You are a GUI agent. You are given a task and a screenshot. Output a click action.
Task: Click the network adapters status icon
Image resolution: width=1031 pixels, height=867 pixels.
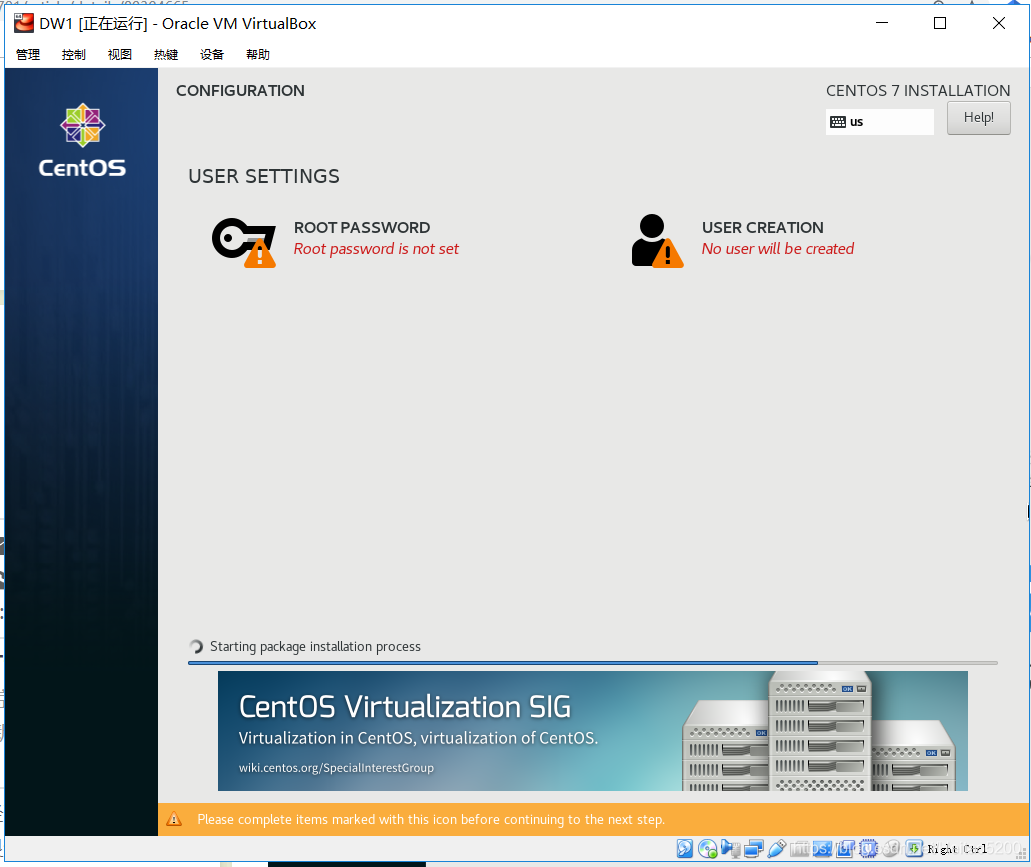[x=754, y=849]
